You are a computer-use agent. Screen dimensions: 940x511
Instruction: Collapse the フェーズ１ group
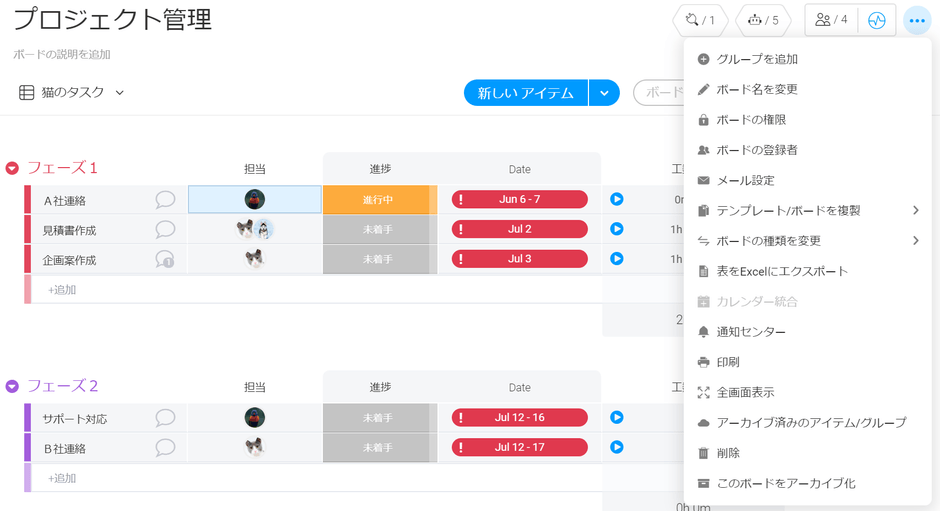click(x=12, y=168)
